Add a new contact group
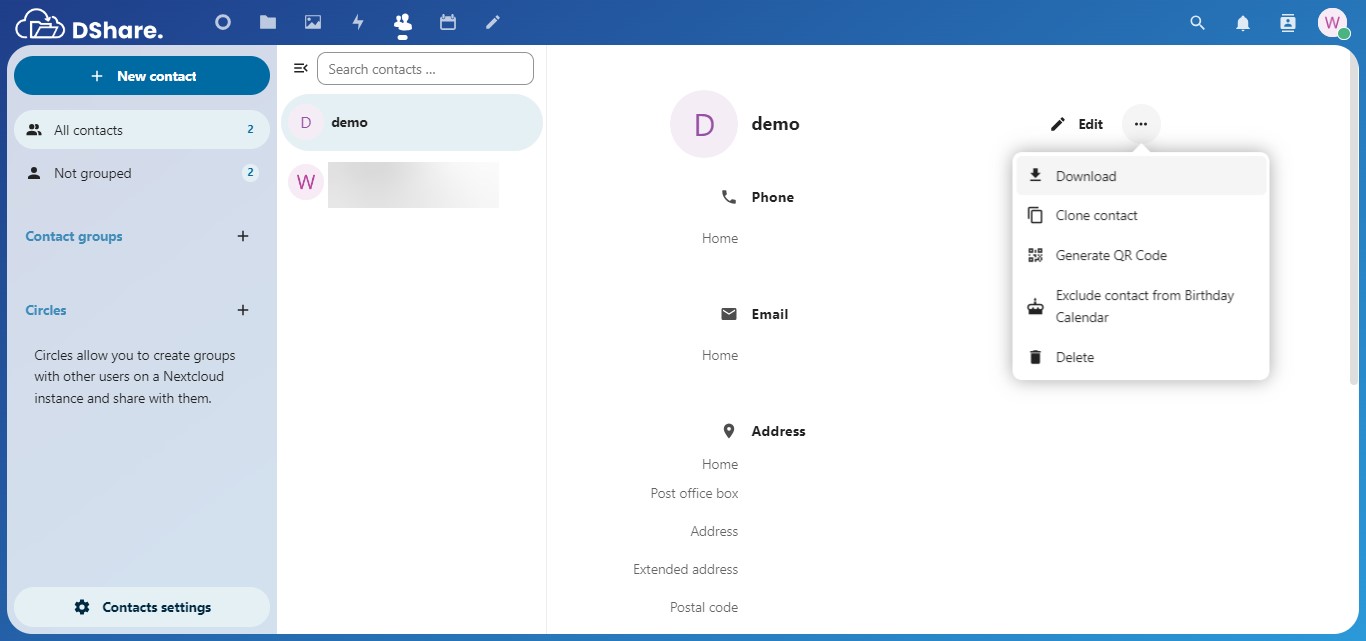 (x=242, y=237)
